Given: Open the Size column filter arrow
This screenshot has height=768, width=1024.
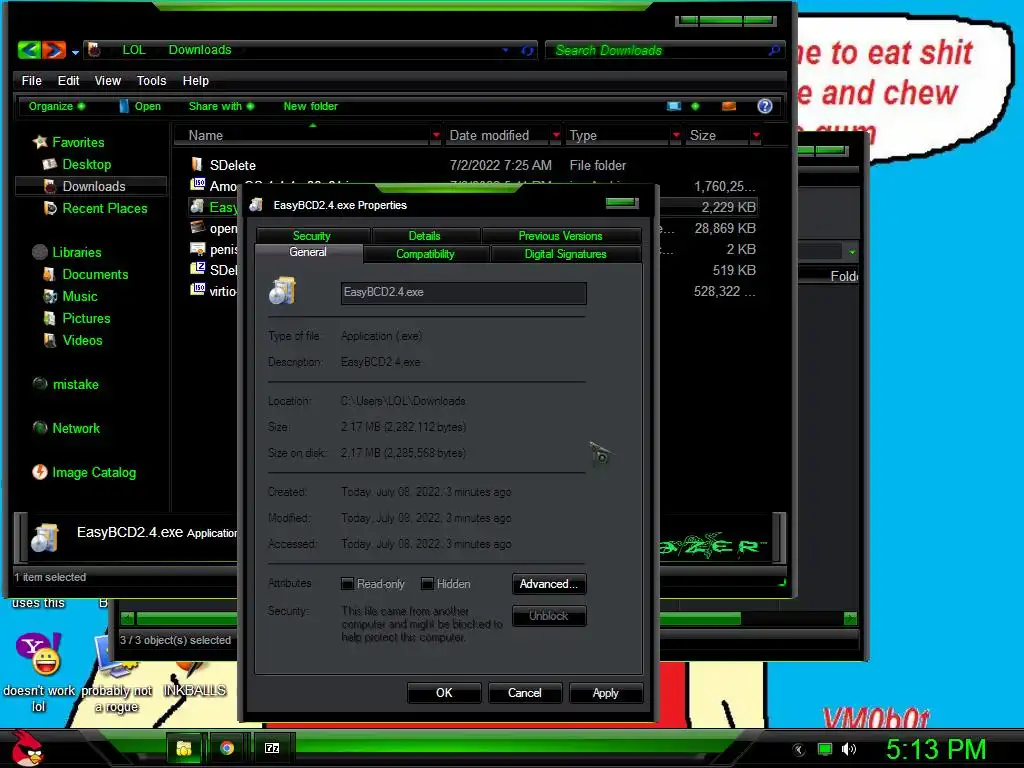Looking at the screenshot, I should [x=756, y=135].
